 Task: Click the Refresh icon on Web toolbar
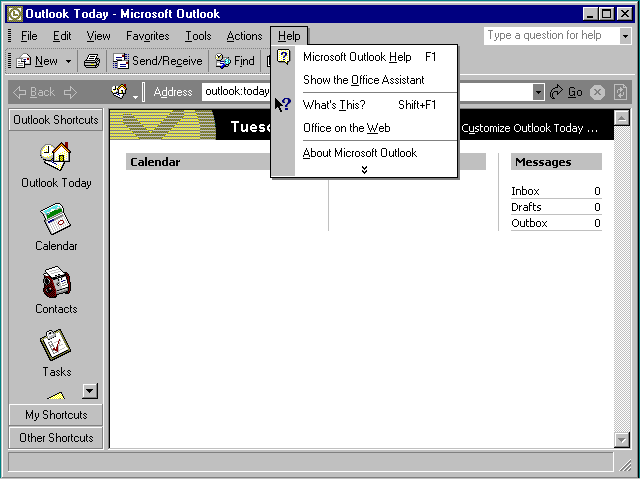[620, 92]
